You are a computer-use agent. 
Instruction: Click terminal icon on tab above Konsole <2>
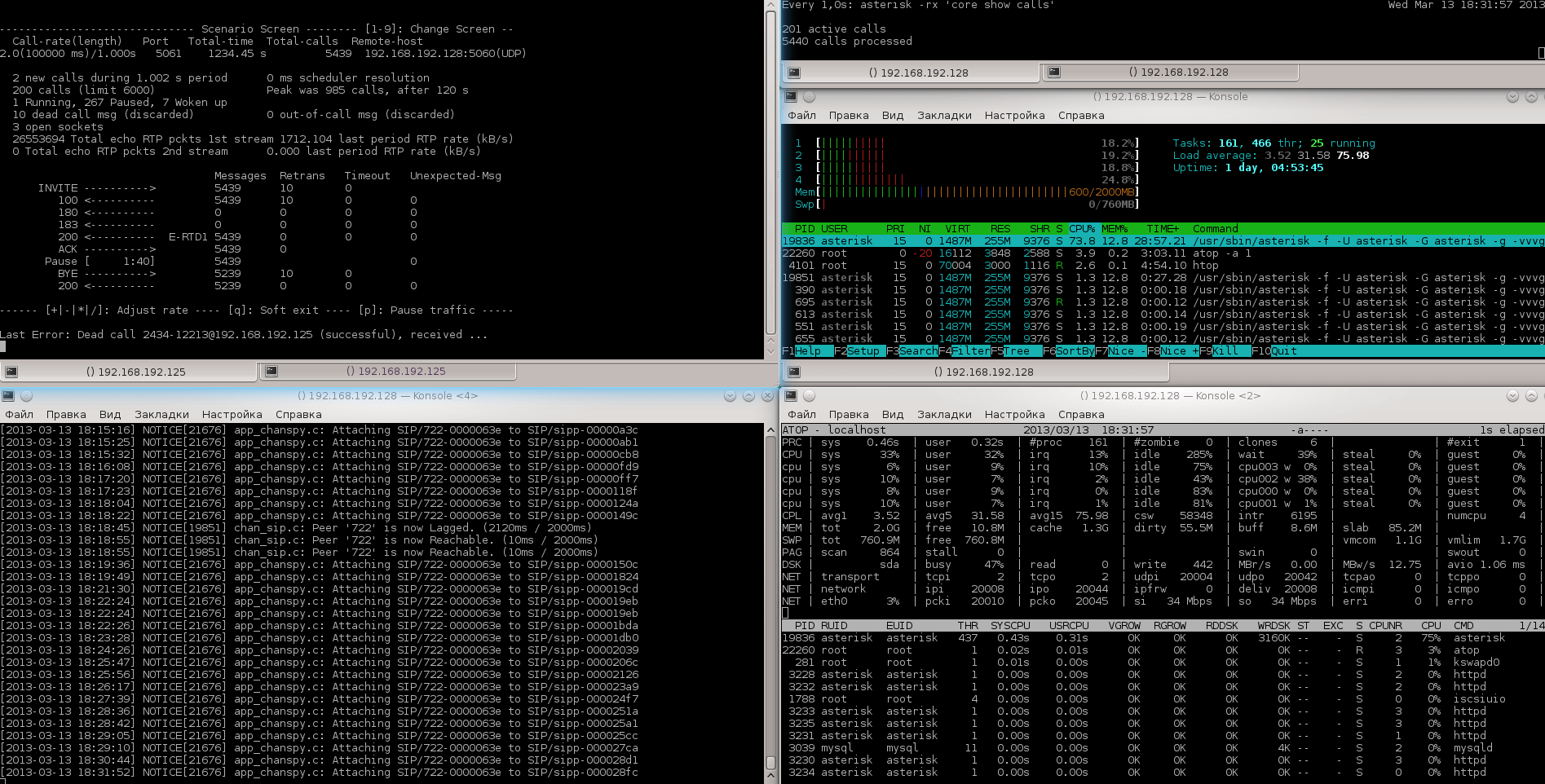pyautogui.click(x=793, y=372)
